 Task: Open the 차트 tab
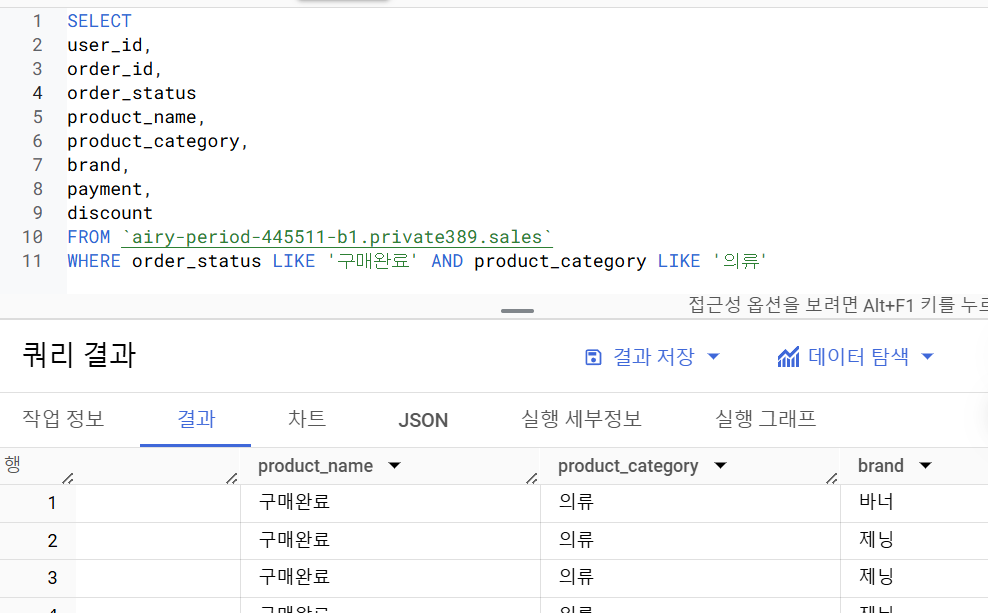(x=307, y=419)
